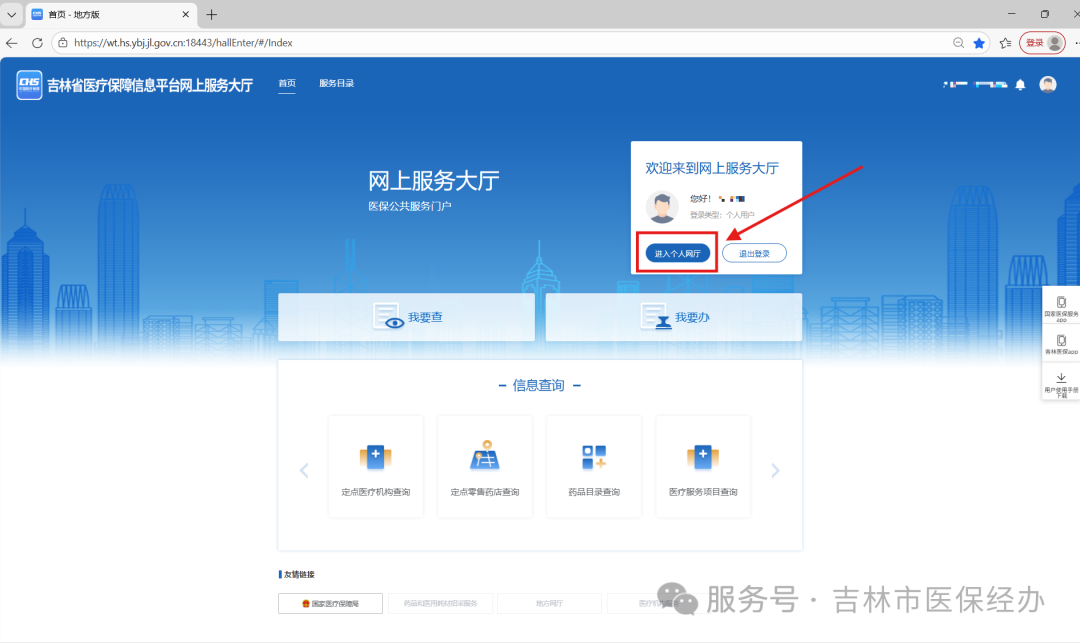Open the notification bell in the header
The width and height of the screenshot is (1080, 643).
pos(1020,84)
